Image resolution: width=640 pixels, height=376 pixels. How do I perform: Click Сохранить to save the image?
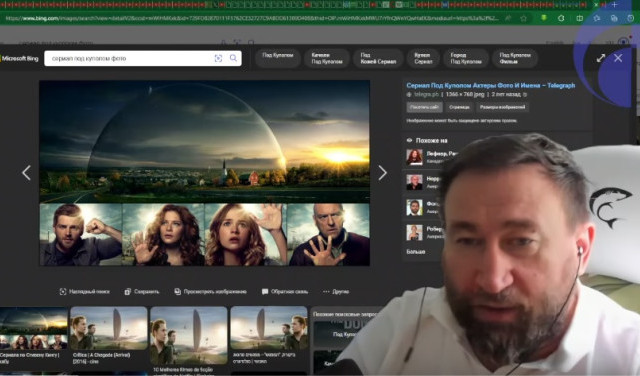[142, 291]
